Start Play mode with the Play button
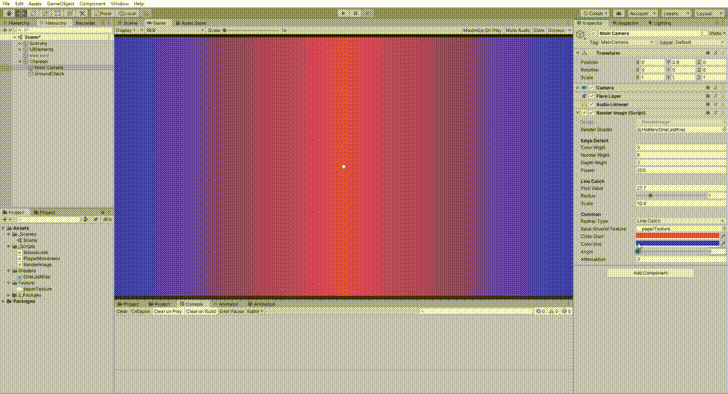This screenshot has height=394, width=728. click(x=344, y=13)
